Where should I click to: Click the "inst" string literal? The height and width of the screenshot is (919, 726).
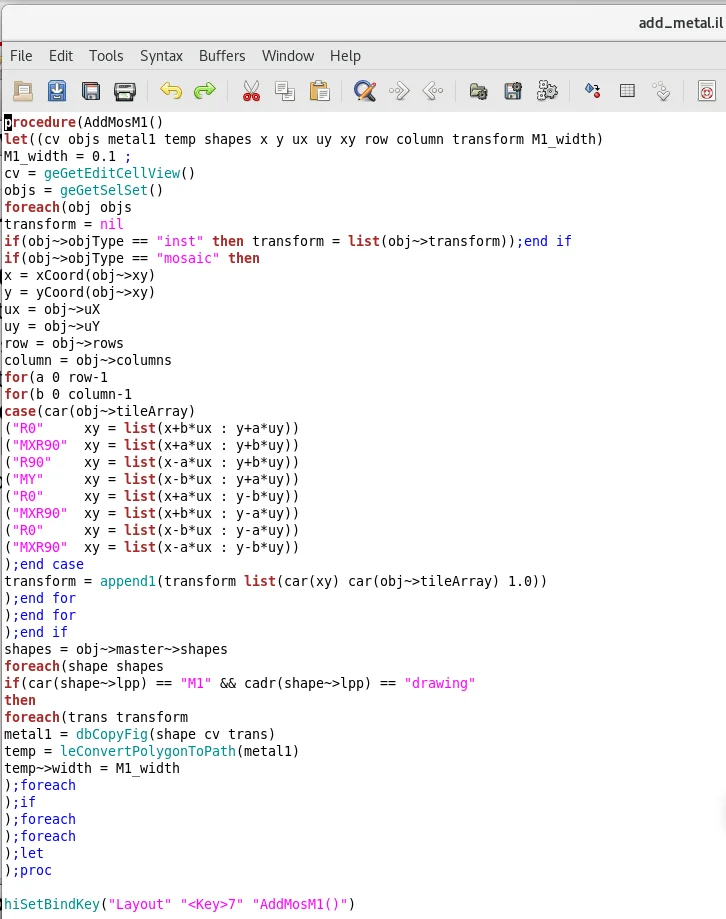click(x=179, y=241)
